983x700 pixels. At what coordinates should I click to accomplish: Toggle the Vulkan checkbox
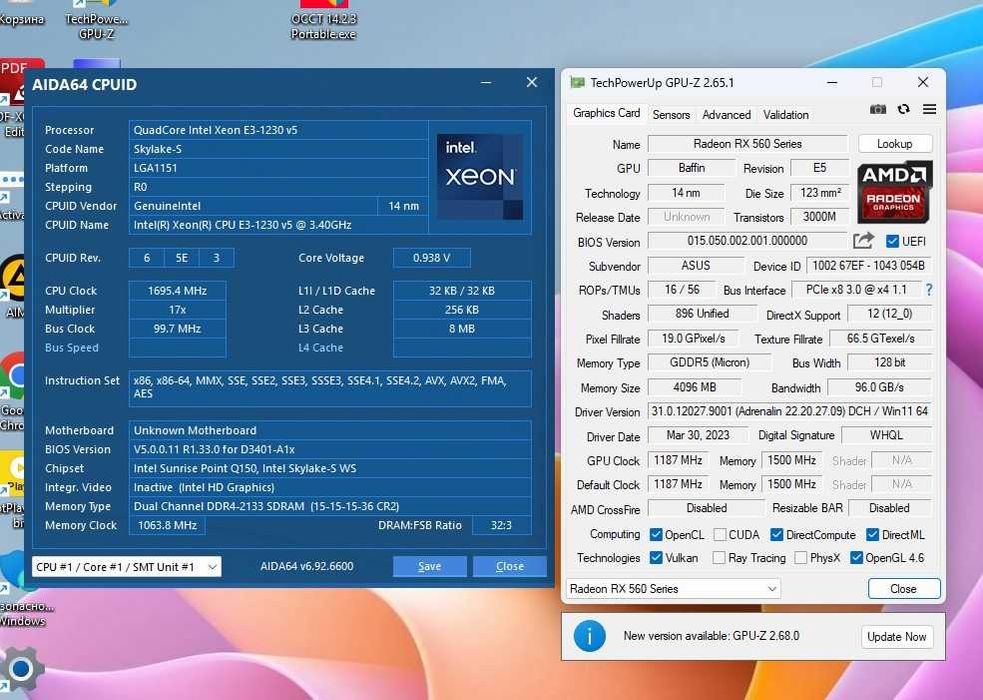coord(656,557)
